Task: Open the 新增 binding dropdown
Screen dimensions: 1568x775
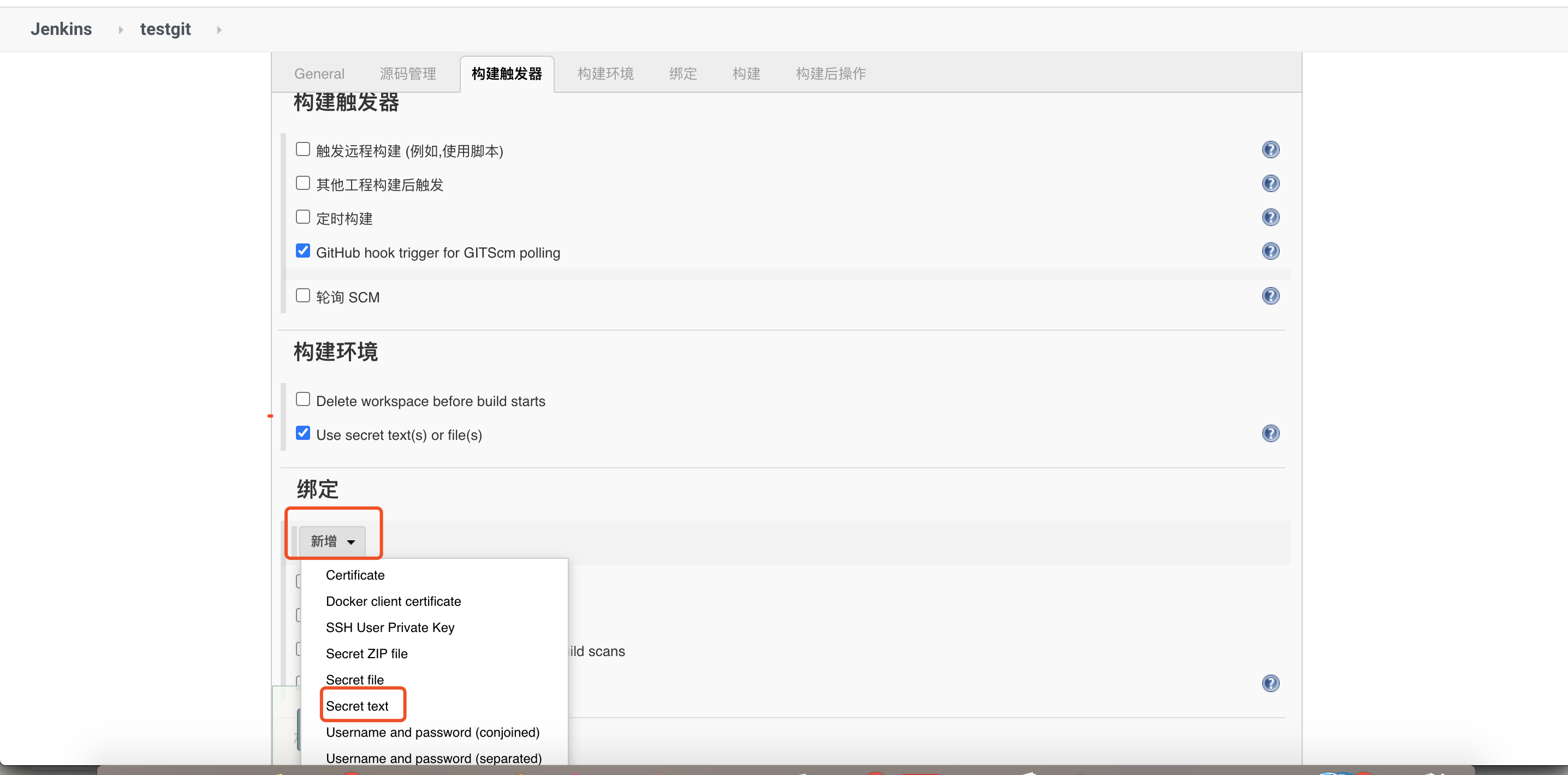Action: (x=332, y=541)
